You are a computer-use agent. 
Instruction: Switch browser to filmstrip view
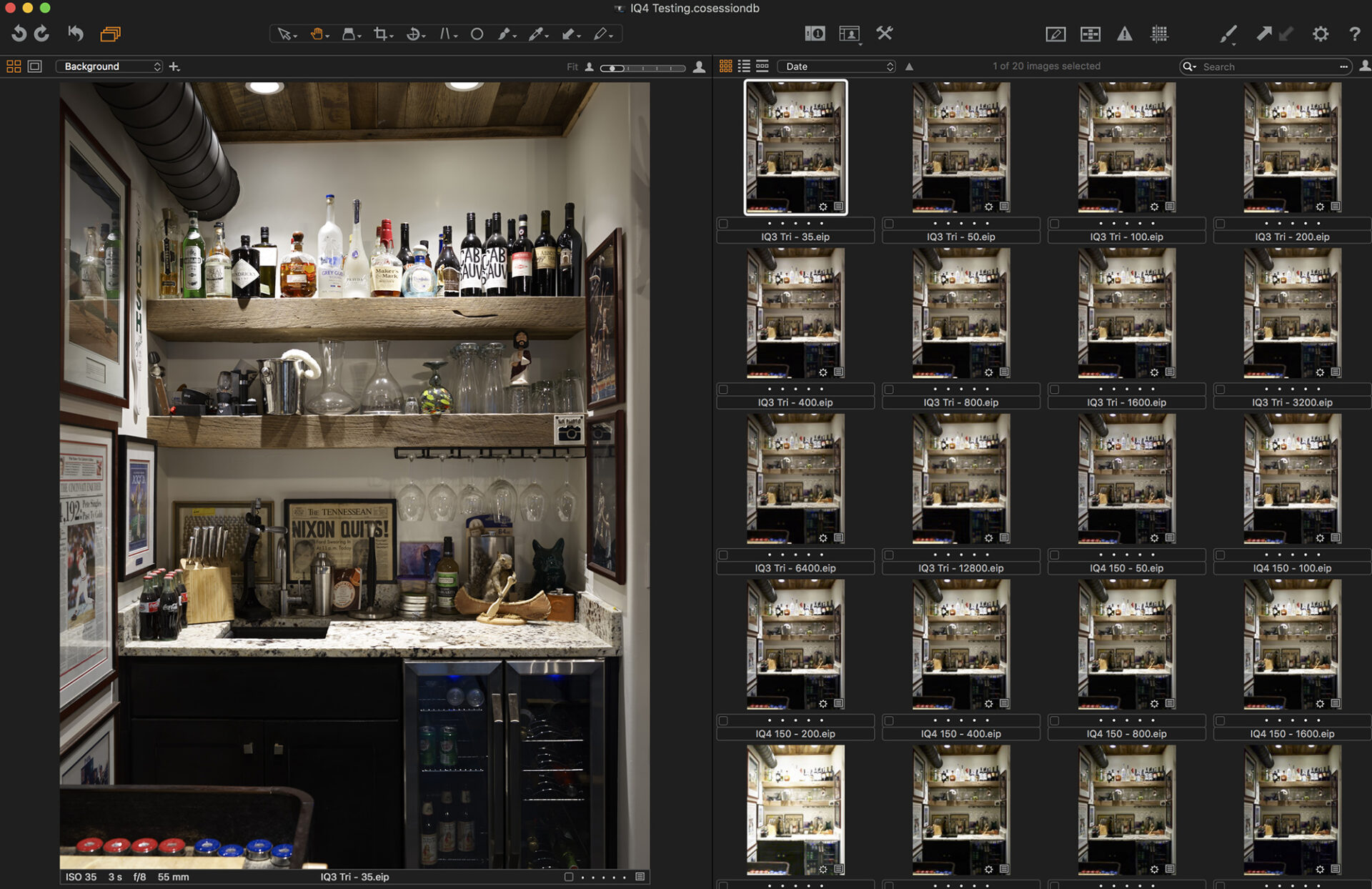(x=762, y=66)
